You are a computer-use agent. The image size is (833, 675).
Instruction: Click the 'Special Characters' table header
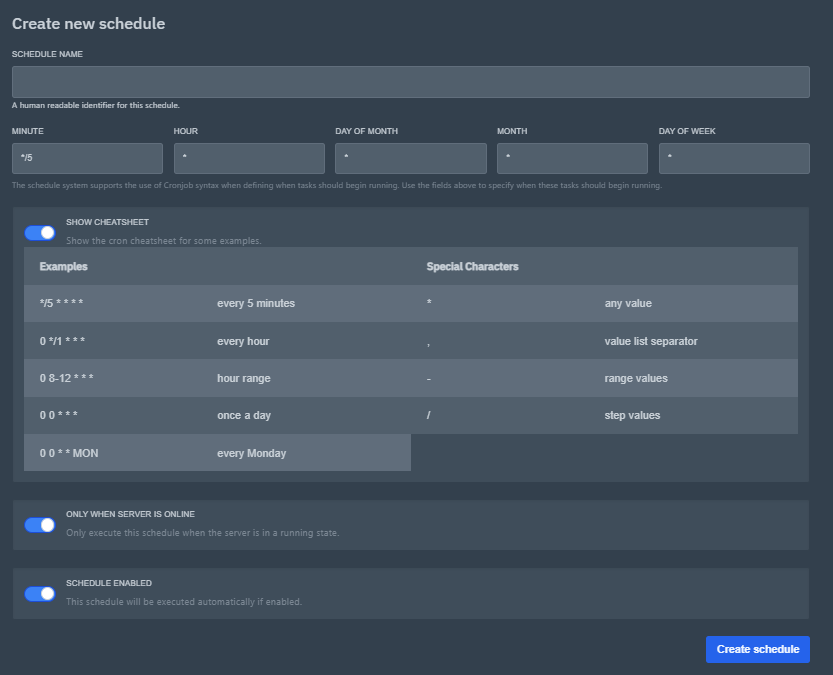(x=472, y=267)
